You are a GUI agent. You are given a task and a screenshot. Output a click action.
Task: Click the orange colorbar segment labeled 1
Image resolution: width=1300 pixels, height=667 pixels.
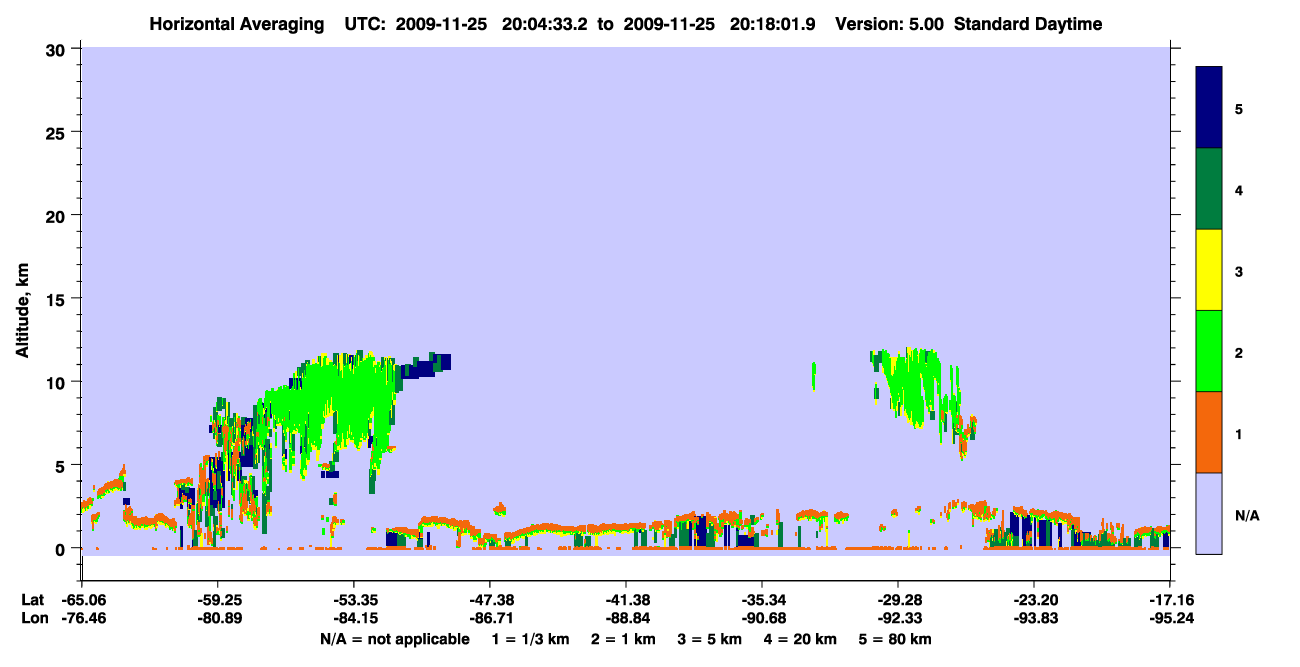pyautogui.click(x=1209, y=432)
